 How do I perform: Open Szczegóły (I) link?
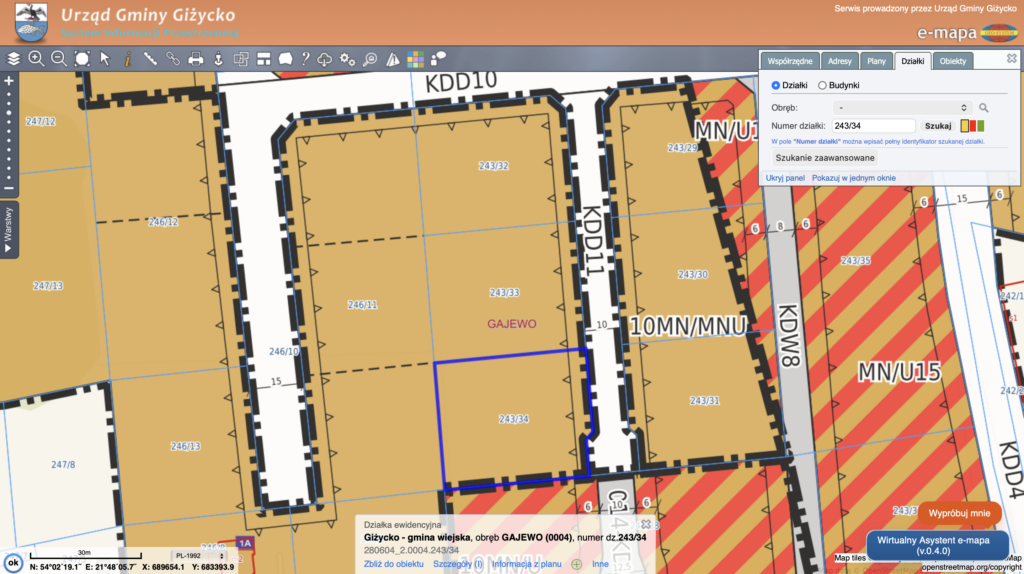(x=458, y=564)
